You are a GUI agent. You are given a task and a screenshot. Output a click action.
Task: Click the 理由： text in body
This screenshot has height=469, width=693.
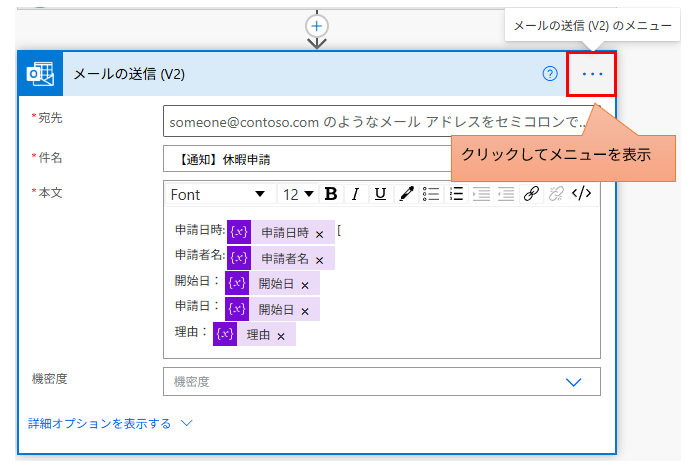191,332
